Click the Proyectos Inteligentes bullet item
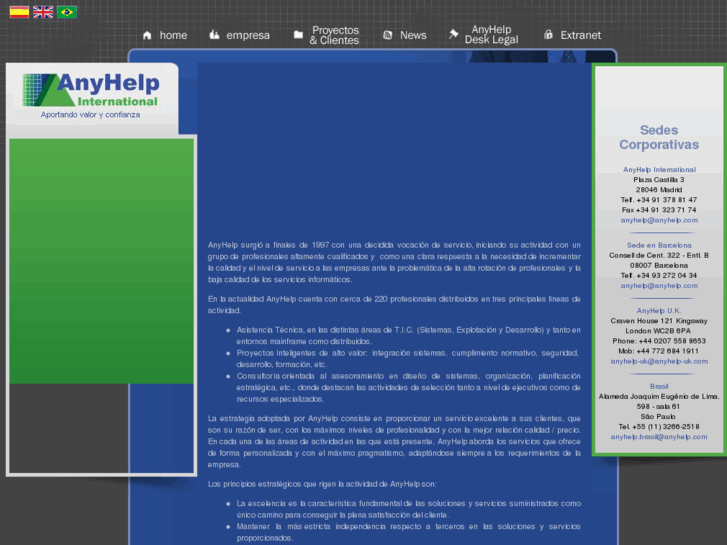 (408, 359)
